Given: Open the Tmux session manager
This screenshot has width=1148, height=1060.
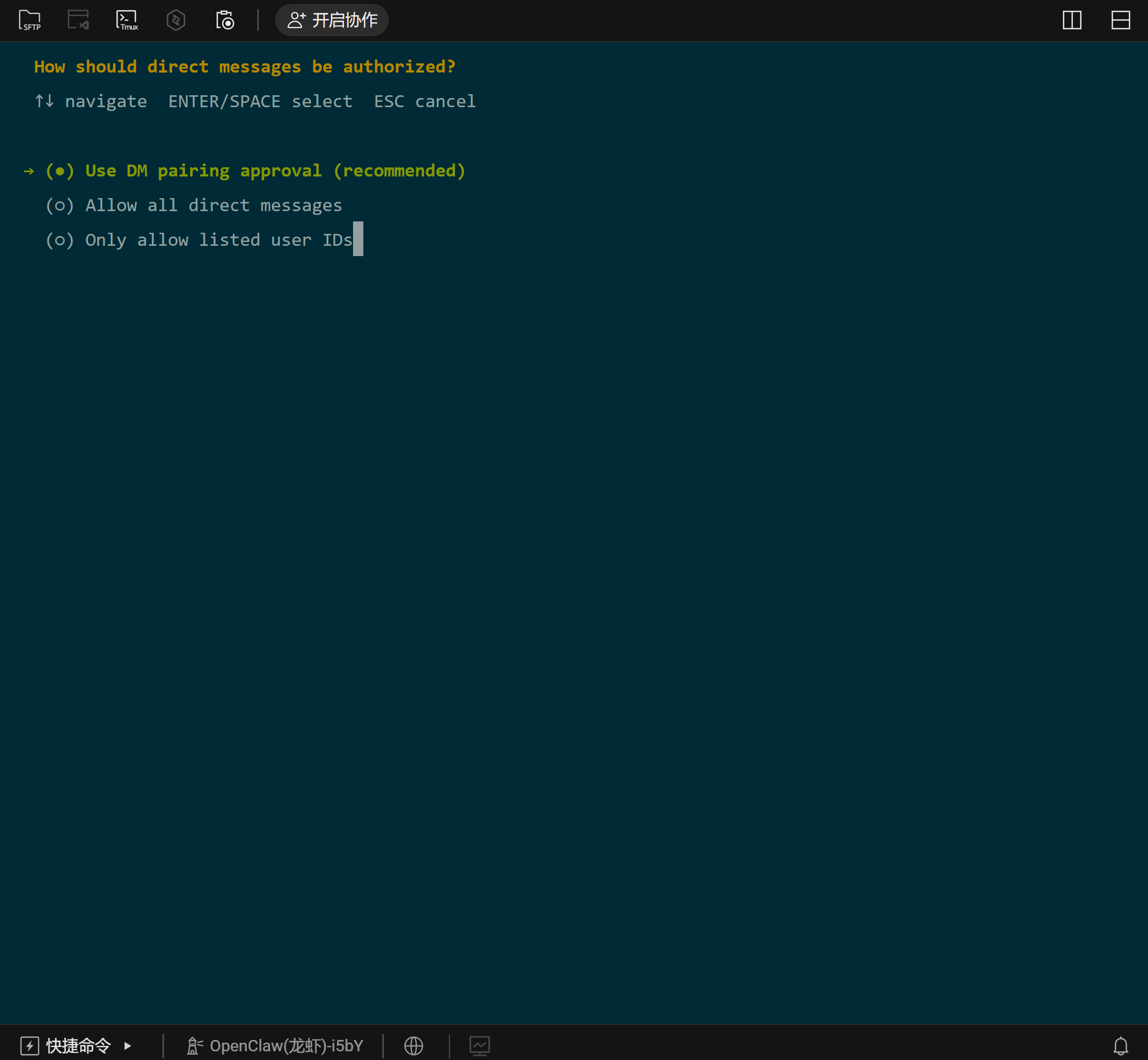Looking at the screenshot, I should click(127, 20).
